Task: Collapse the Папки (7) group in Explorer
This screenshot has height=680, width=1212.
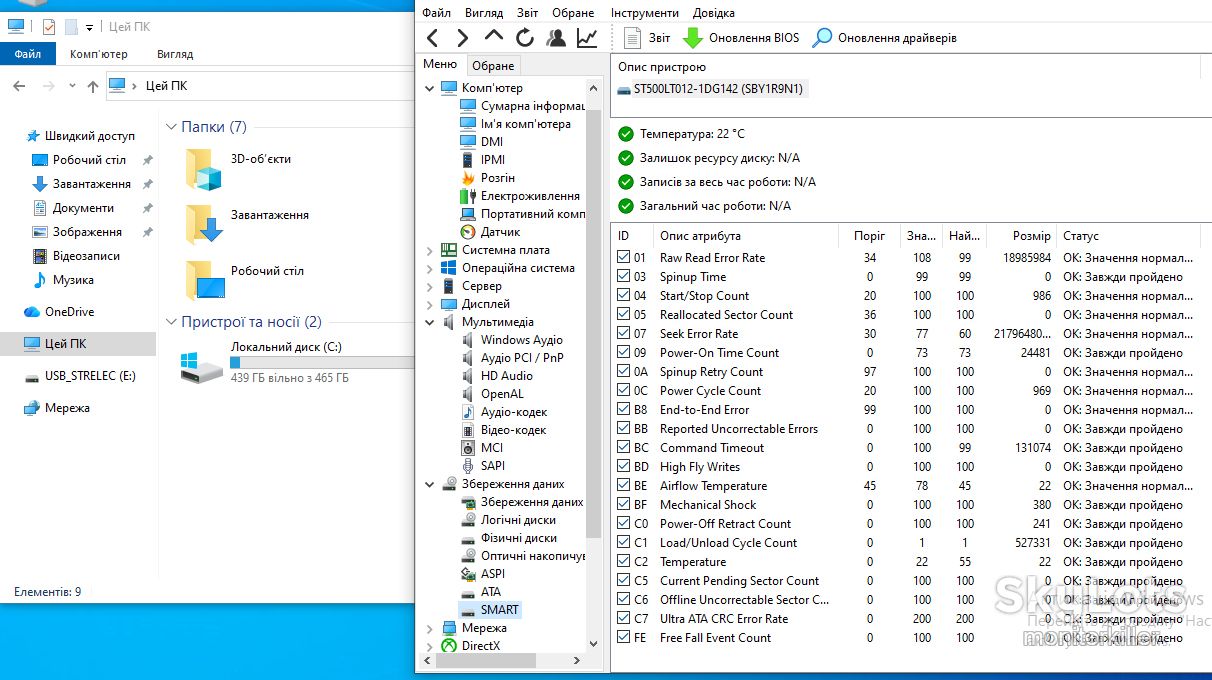Action: (x=172, y=127)
